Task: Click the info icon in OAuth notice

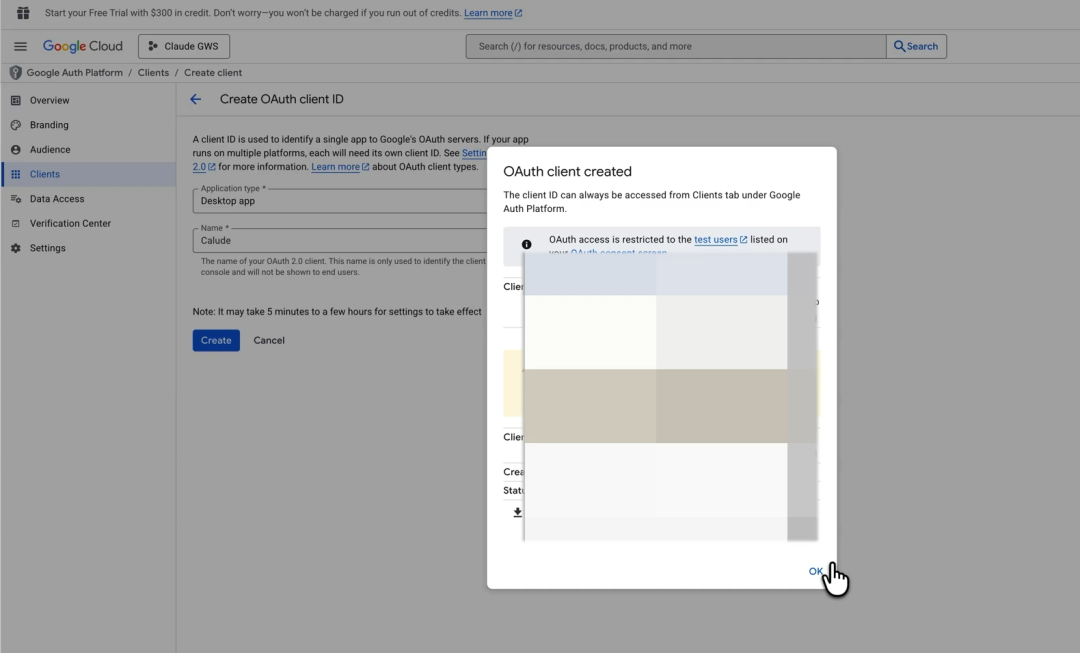Action: coord(526,245)
